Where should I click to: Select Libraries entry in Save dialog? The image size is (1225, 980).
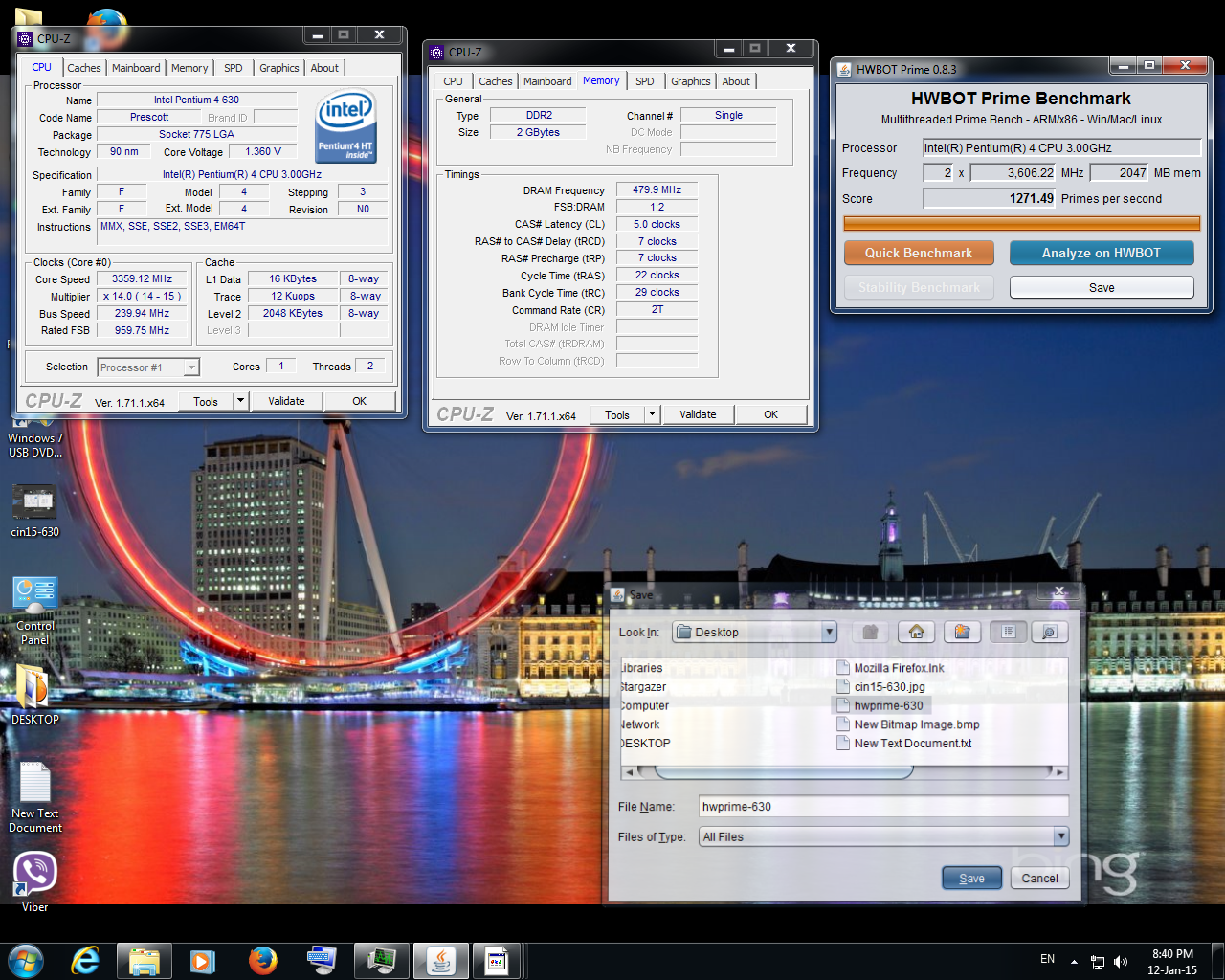[x=641, y=668]
